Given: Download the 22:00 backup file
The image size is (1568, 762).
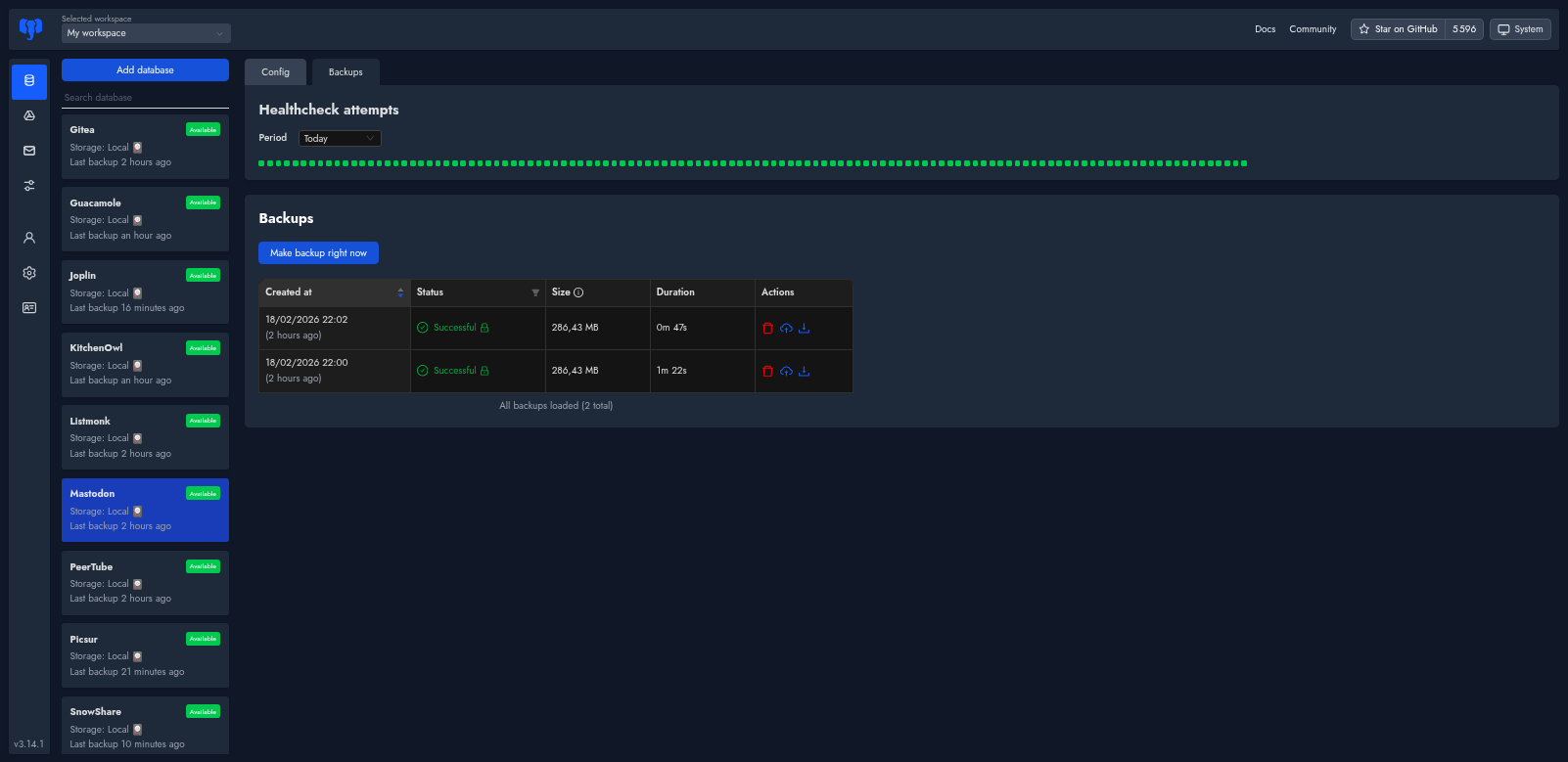Looking at the screenshot, I should click(804, 372).
